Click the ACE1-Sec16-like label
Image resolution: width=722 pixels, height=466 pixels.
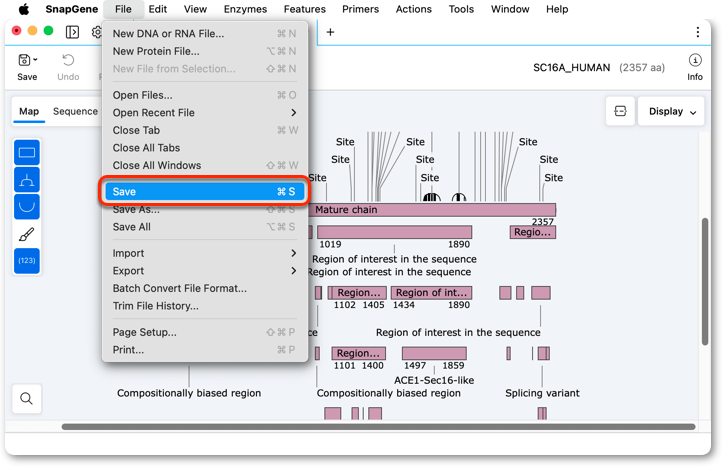(x=434, y=380)
